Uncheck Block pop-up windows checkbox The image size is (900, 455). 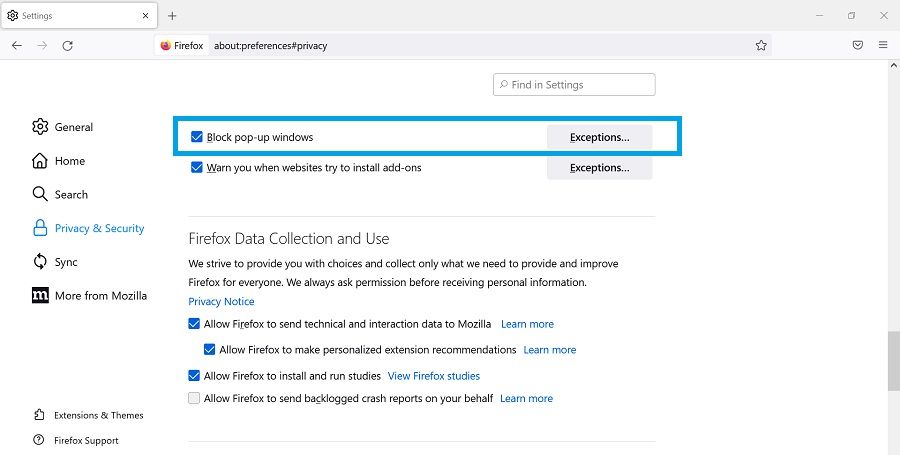[197, 137]
